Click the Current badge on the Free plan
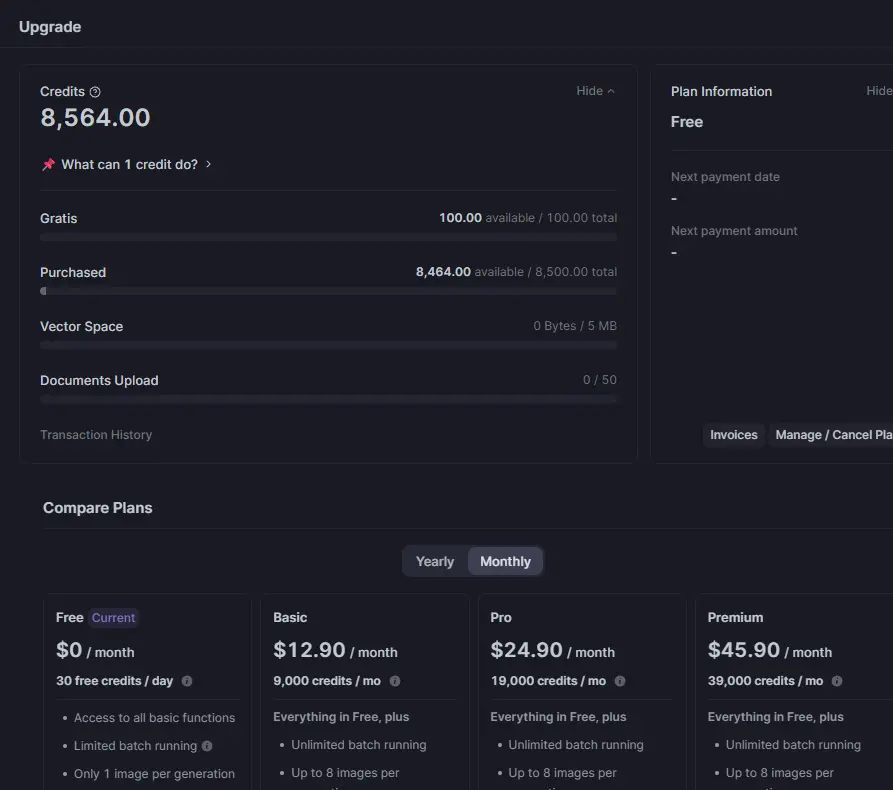This screenshot has height=790, width=893. [113, 617]
